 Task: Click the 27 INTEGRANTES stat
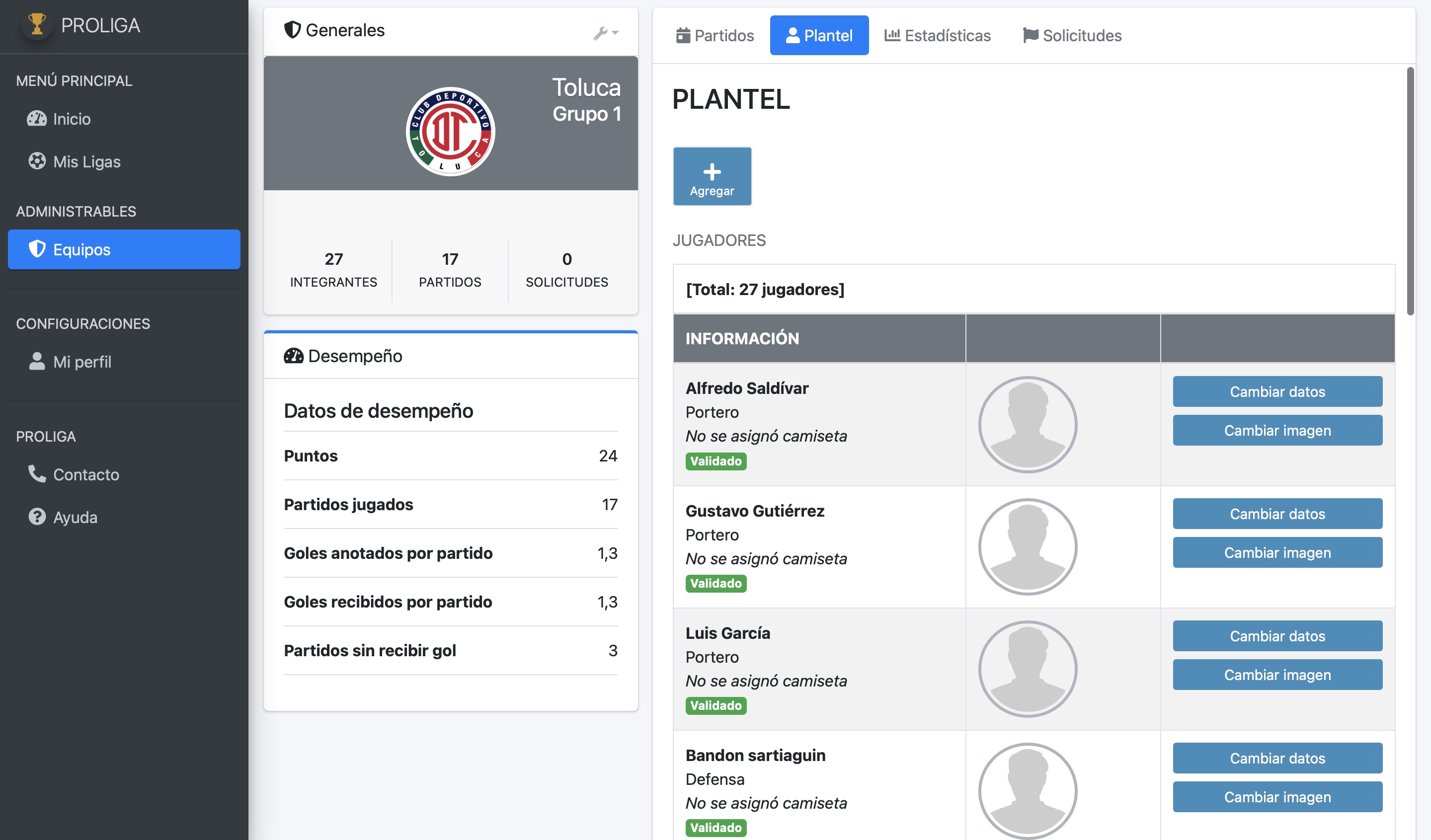[333, 270]
